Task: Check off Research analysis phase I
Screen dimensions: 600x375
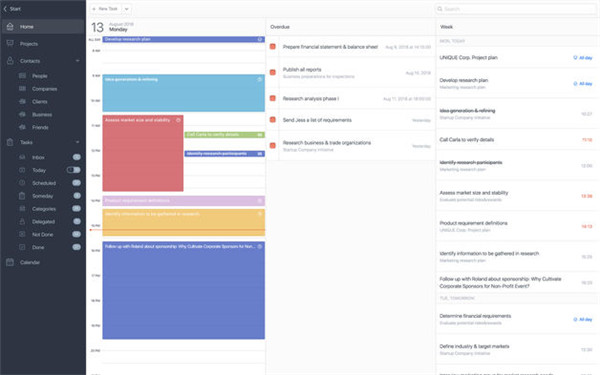Action: pos(273,98)
